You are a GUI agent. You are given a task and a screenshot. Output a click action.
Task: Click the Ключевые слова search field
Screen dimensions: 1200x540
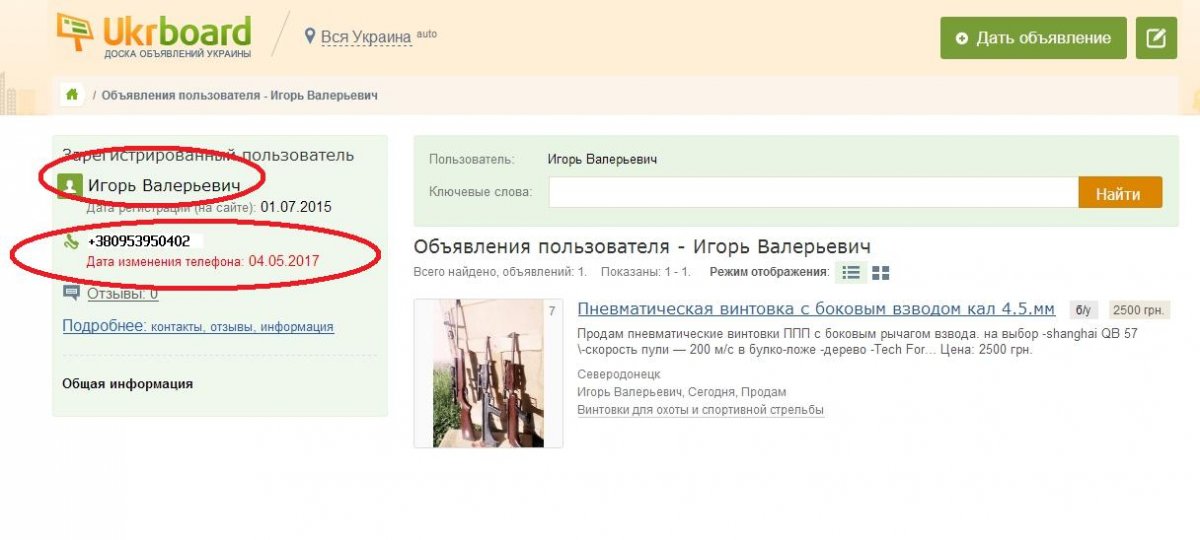click(x=812, y=192)
